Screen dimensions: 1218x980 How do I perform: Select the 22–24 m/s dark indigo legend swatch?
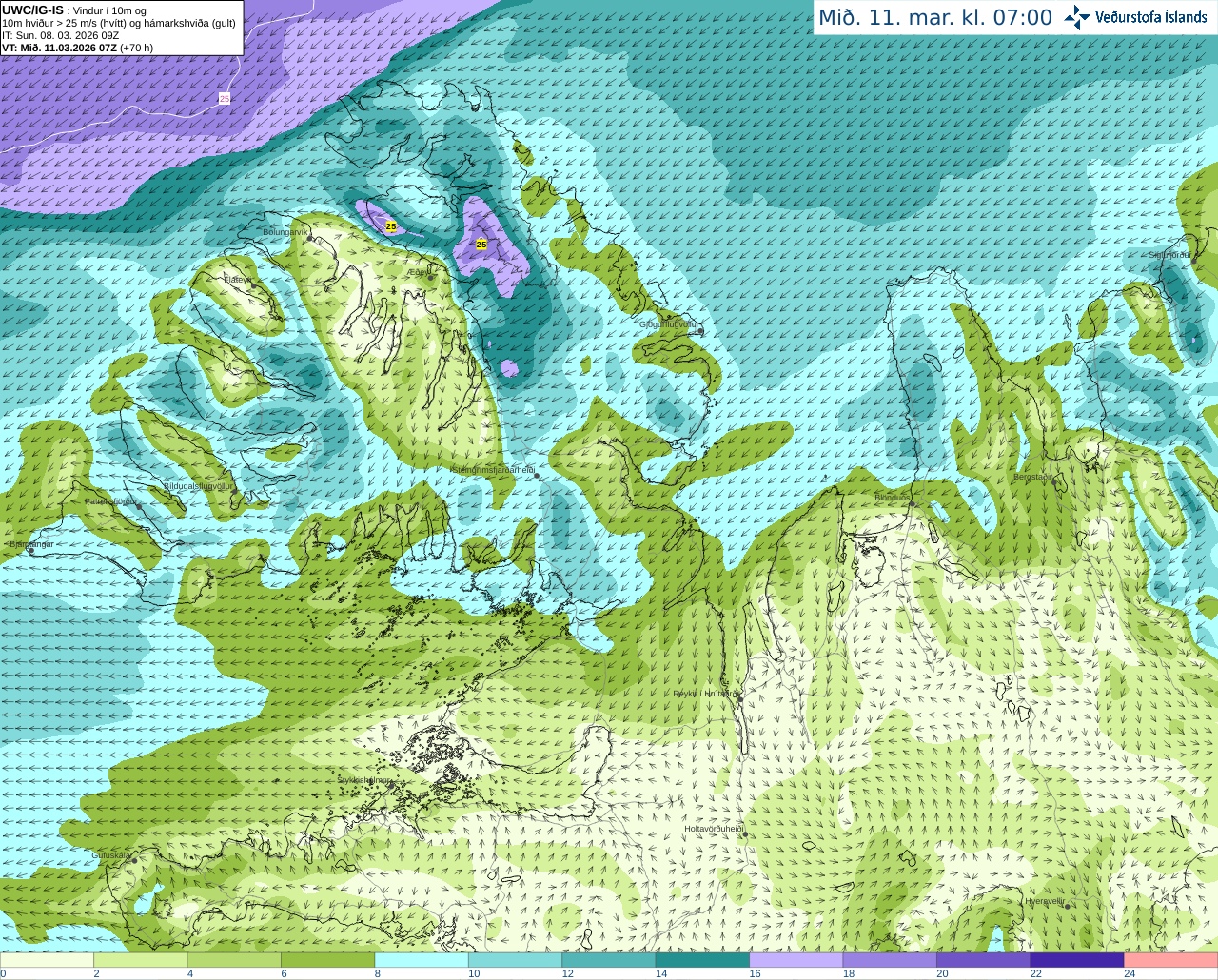(x=1077, y=960)
